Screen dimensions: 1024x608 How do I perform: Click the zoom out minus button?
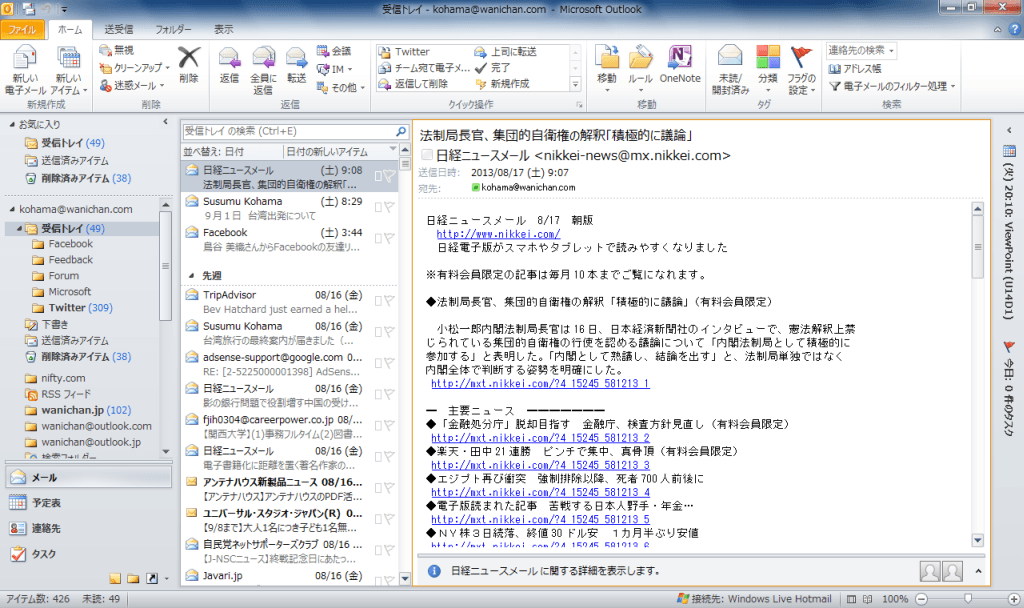click(x=921, y=599)
